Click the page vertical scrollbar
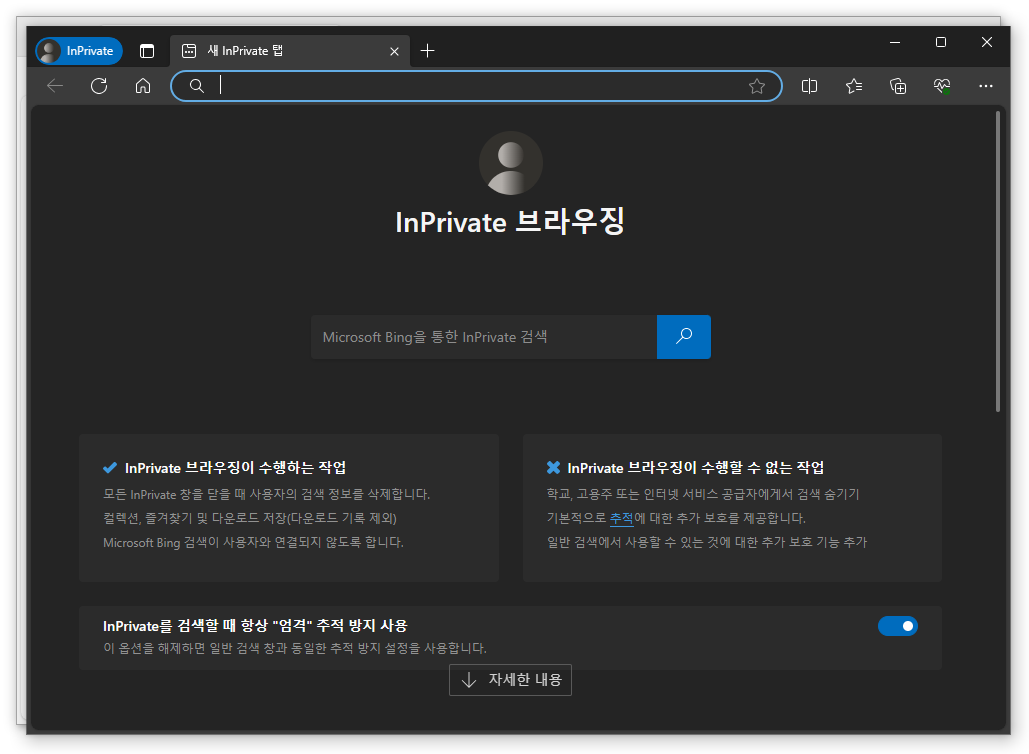Viewport: 1029px width, 754px height. click(x=998, y=261)
